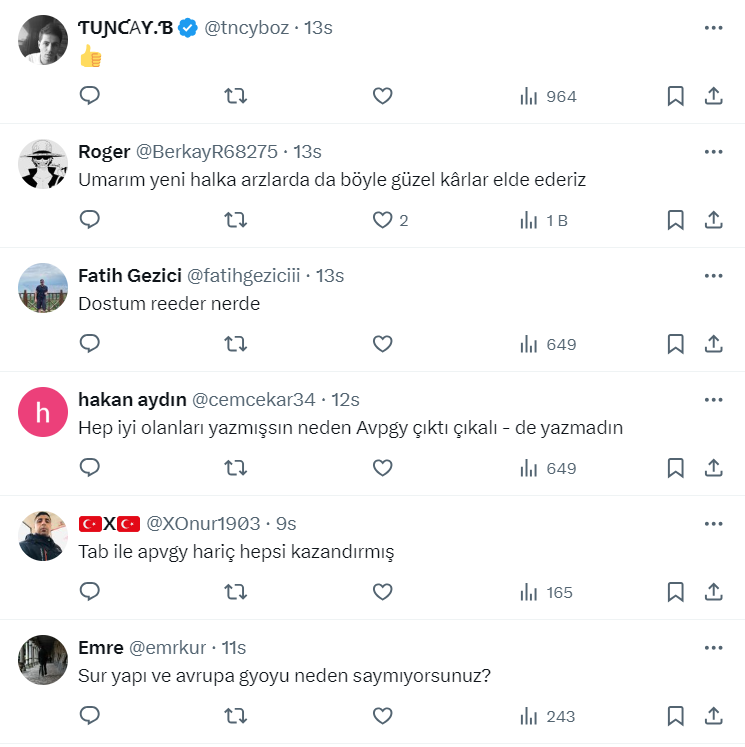
Task: Retweet Roger's tweet about halka arzlar
Action: pyautogui.click(x=236, y=220)
